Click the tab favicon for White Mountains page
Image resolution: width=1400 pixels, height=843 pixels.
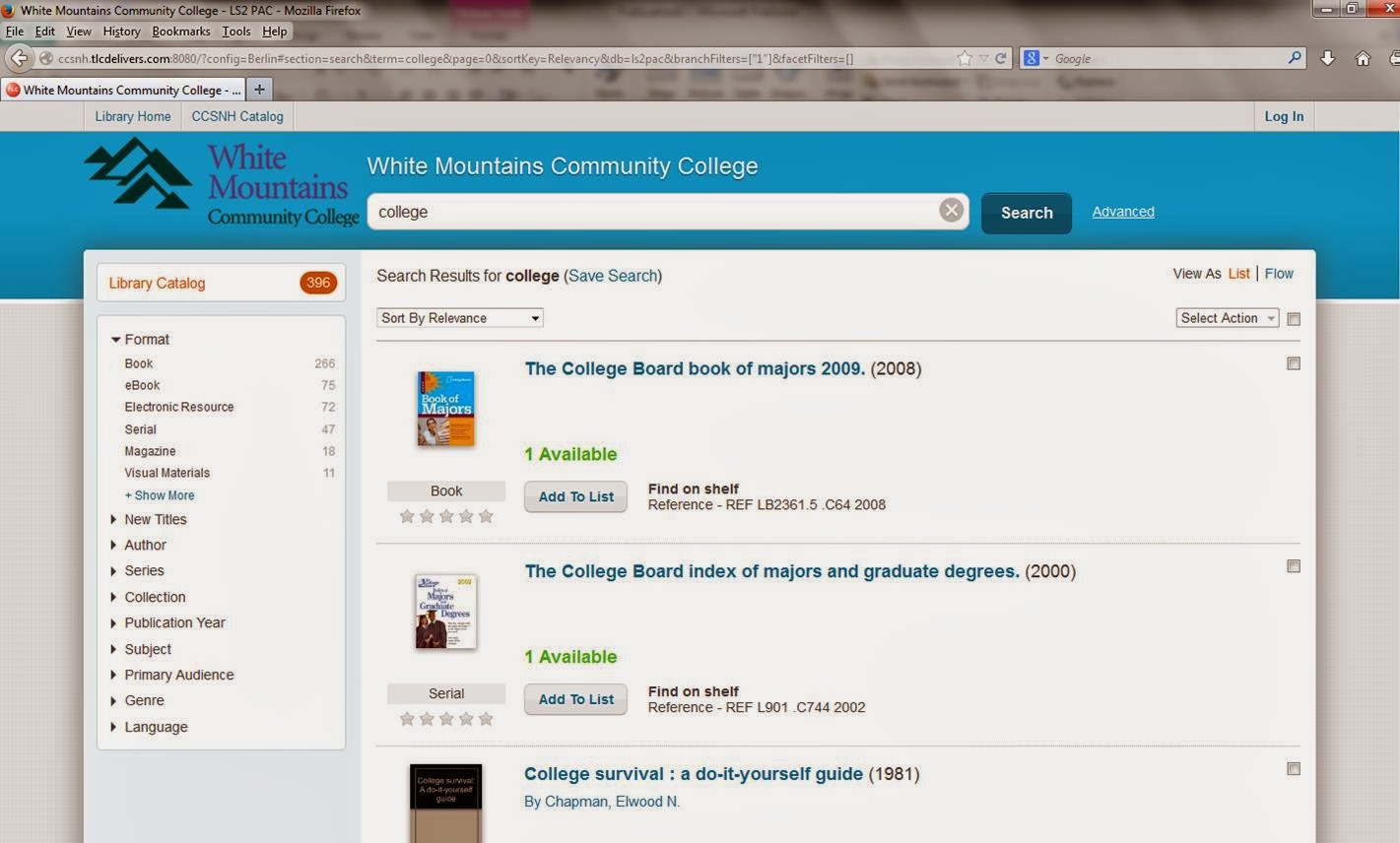13,90
